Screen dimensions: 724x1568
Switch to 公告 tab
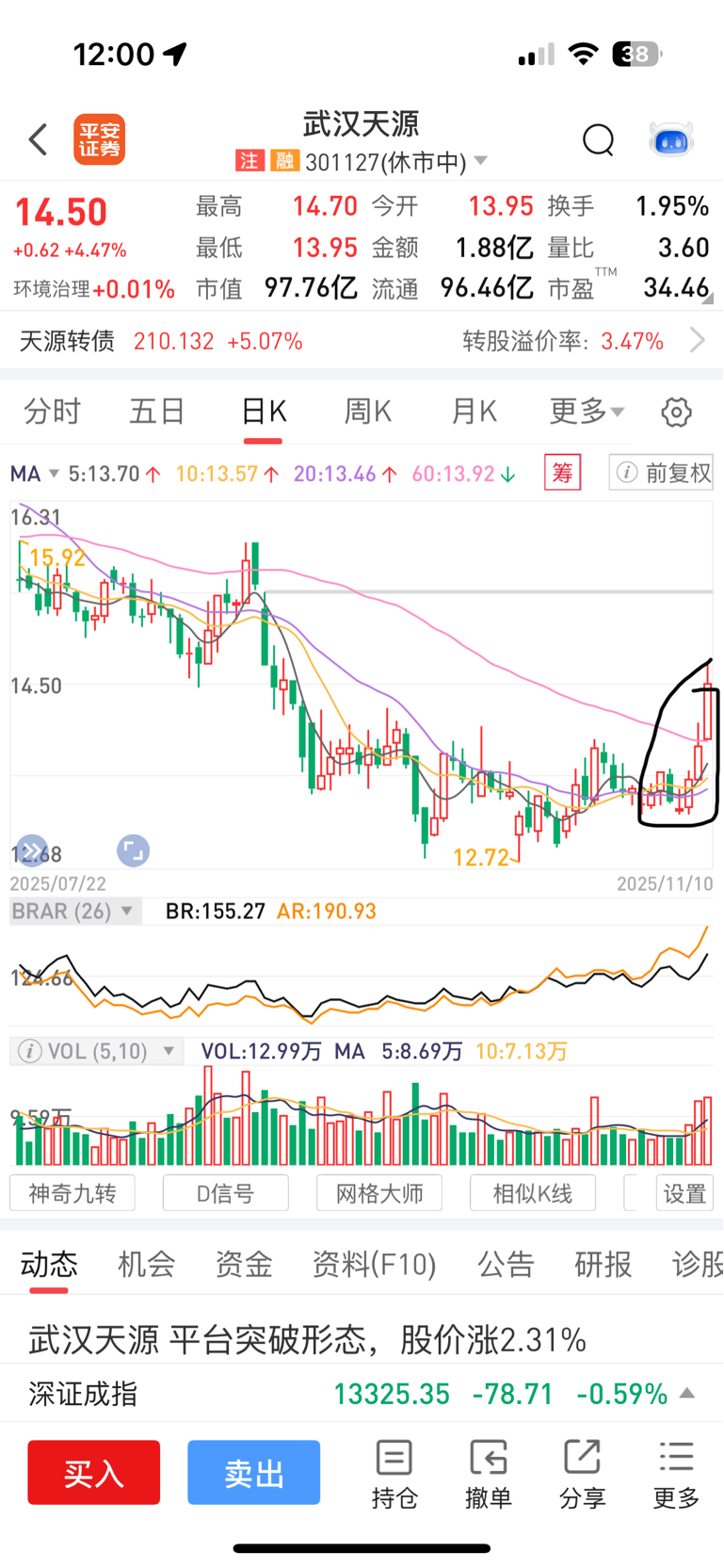506,1265
